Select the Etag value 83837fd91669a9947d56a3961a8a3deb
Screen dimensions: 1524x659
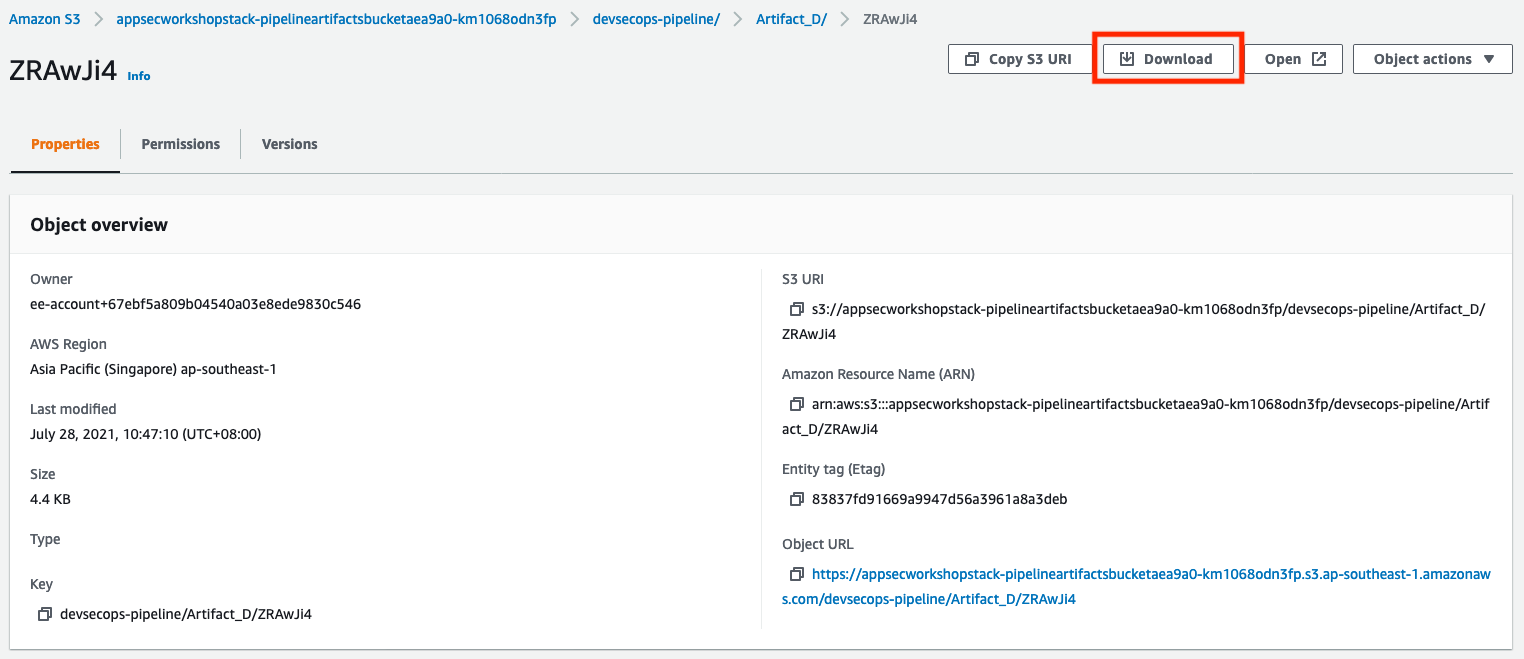coord(939,499)
